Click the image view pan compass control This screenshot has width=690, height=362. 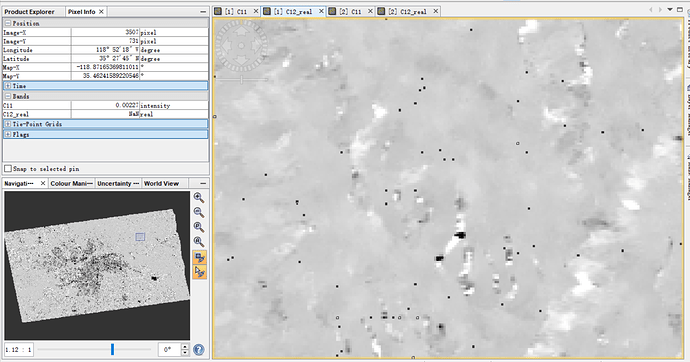click(x=241, y=45)
